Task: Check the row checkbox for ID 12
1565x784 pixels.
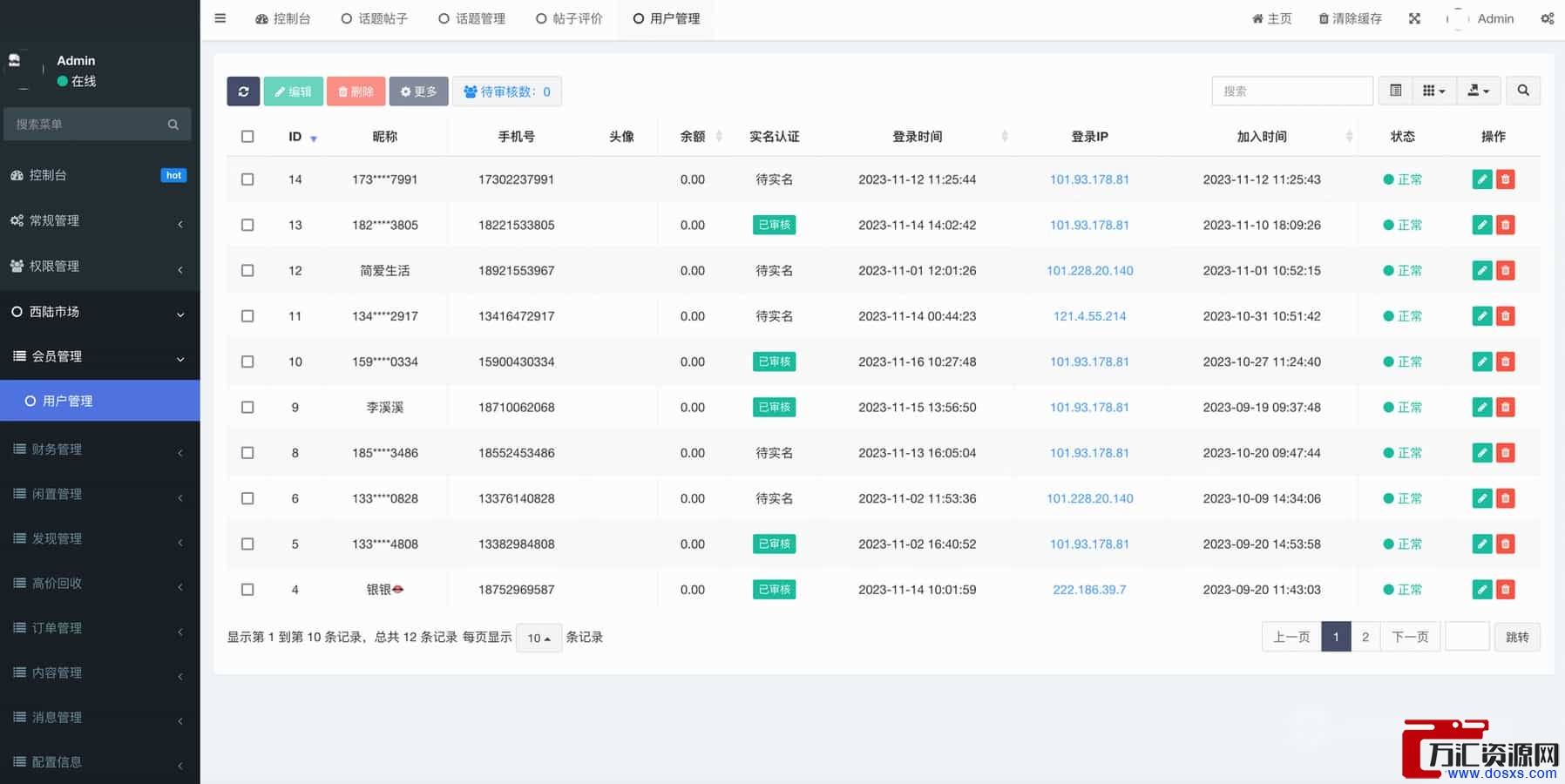Action: click(247, 270)
